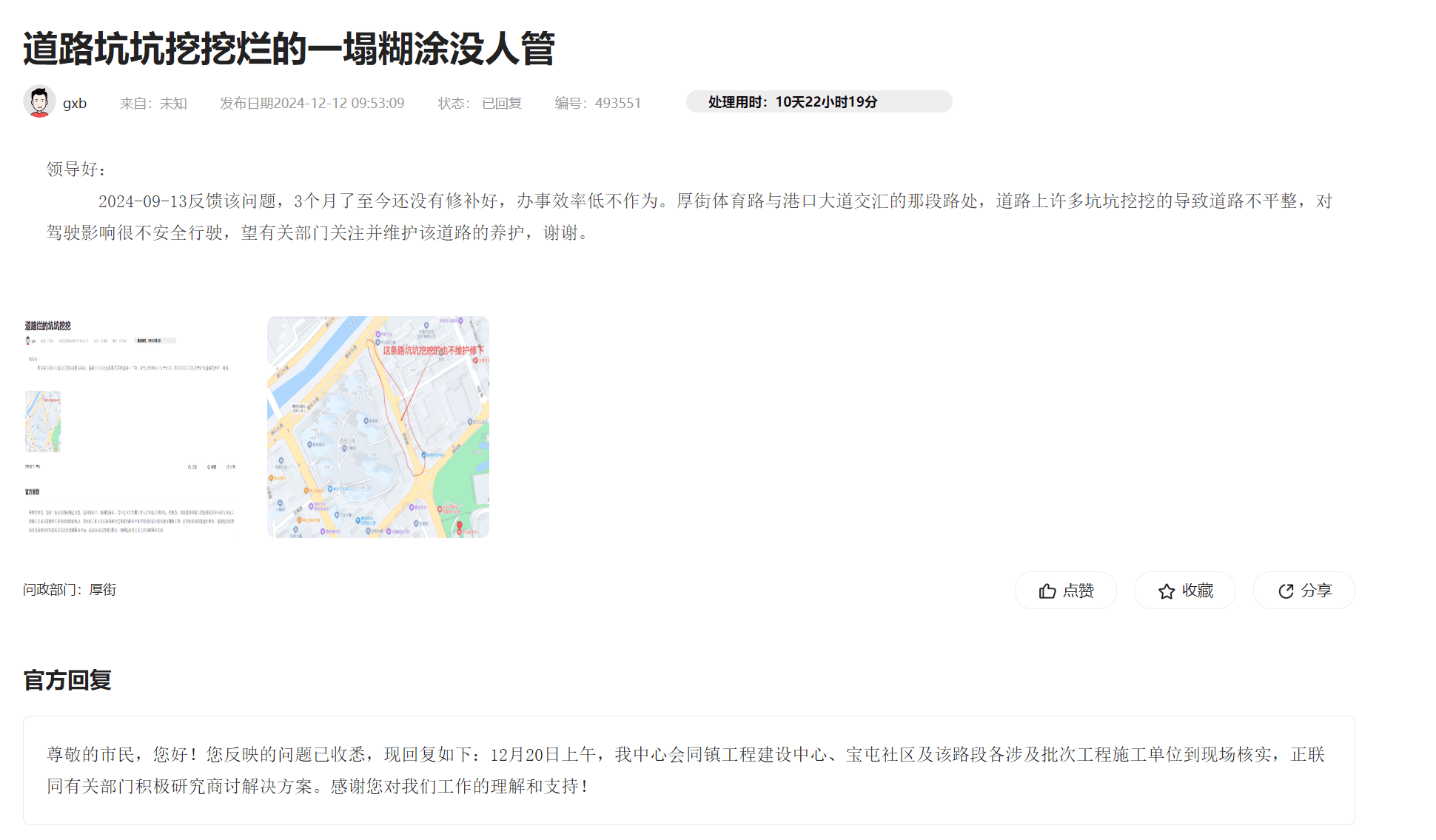This screenshot has height=840, width=1436.
Task: Click the red annotation text on map image
Action: point(432,350)
